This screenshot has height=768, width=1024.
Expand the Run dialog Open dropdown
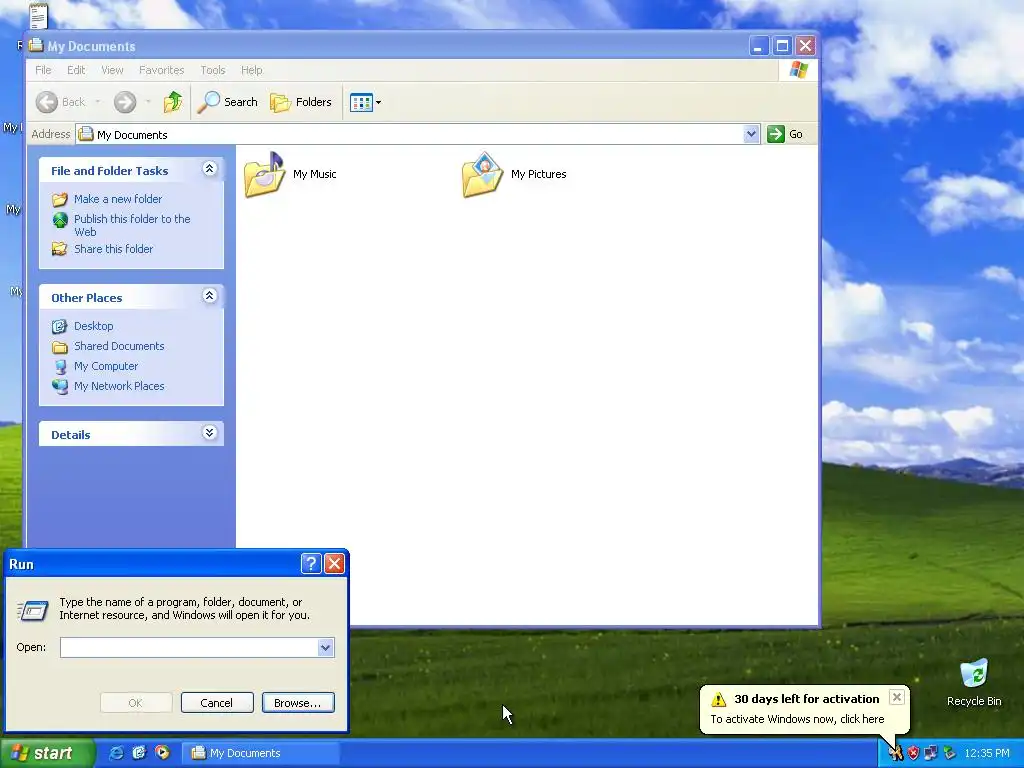pos(326,648)
